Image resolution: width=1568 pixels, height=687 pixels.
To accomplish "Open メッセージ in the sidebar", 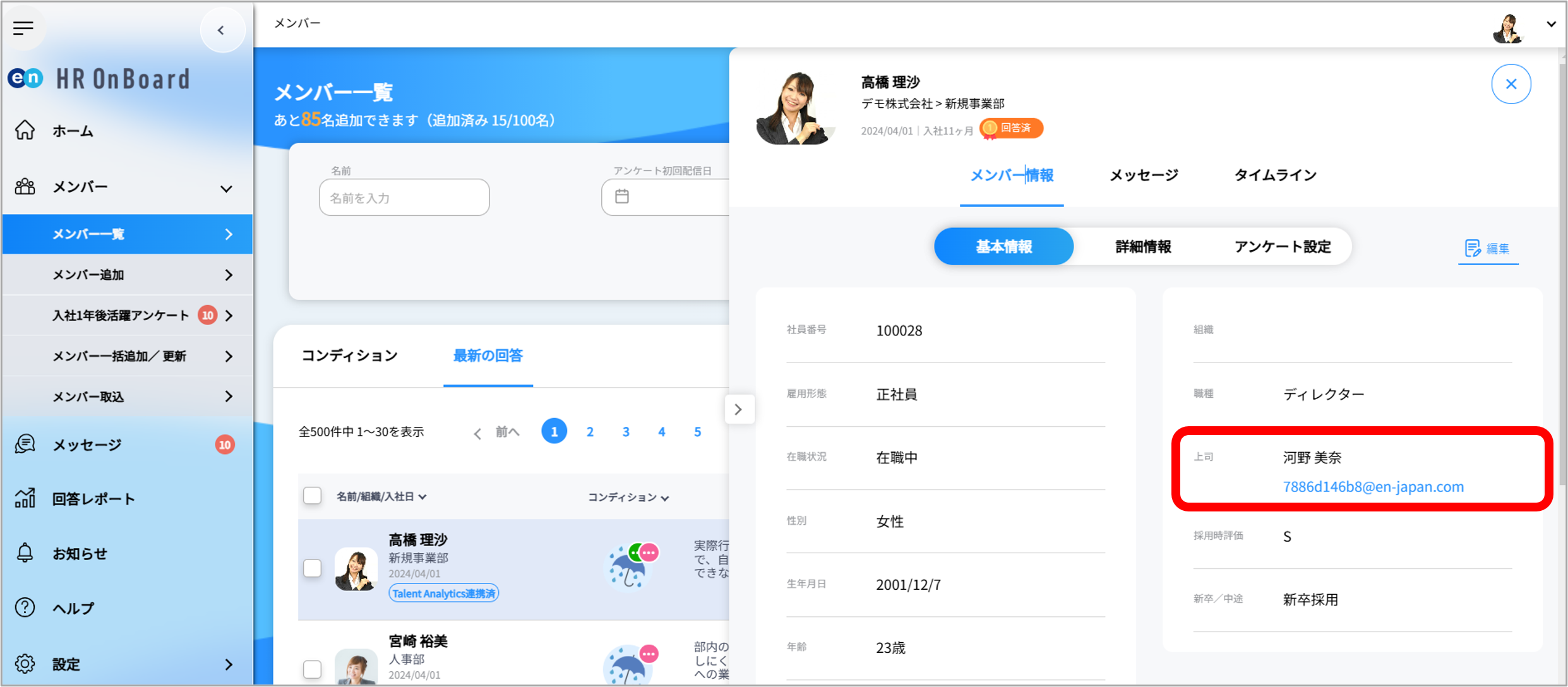I will pyautogui.click(x=87, y=445).
